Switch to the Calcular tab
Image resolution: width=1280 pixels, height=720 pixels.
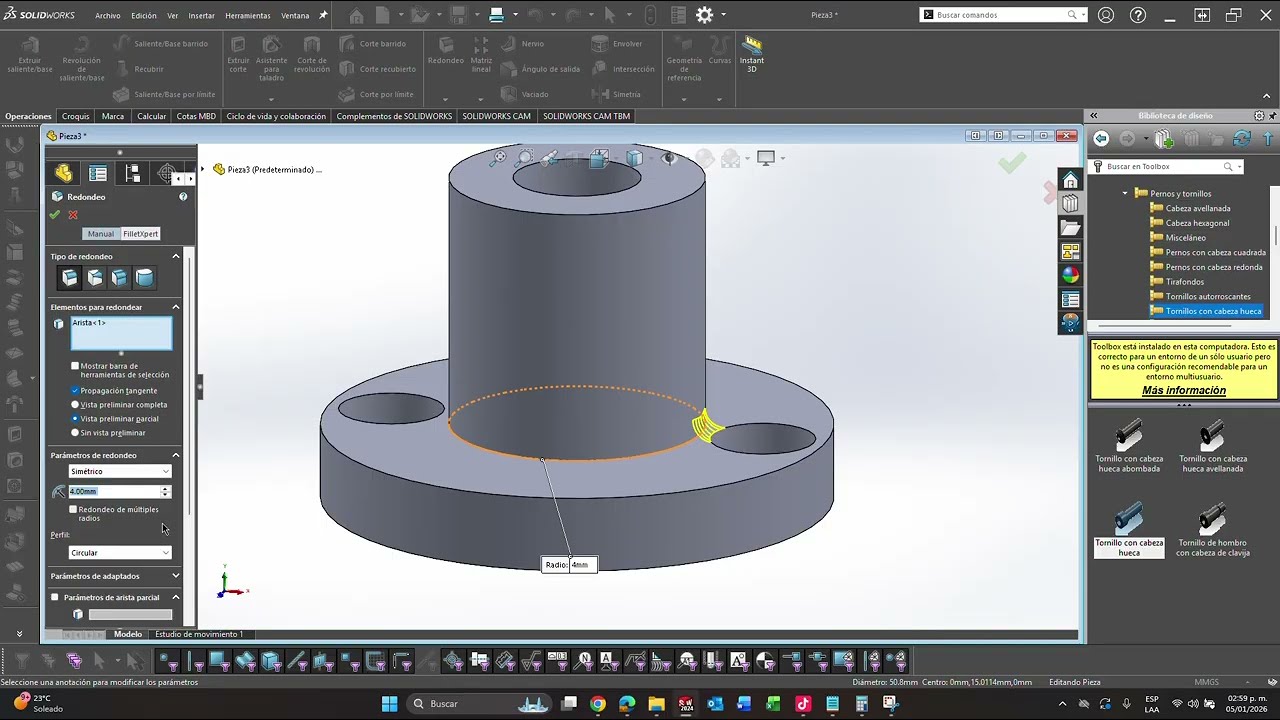(152, 116)
